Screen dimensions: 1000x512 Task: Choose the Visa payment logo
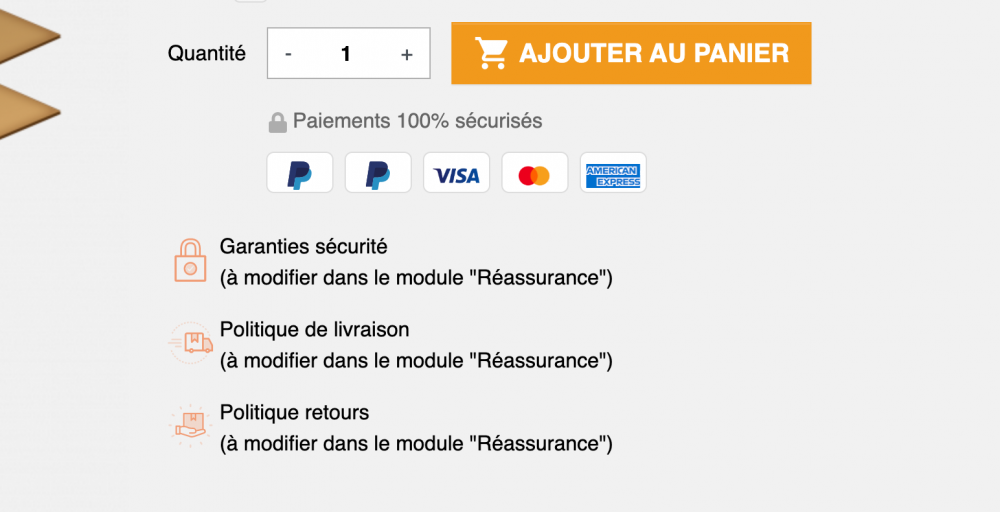[x=457, y=172]
